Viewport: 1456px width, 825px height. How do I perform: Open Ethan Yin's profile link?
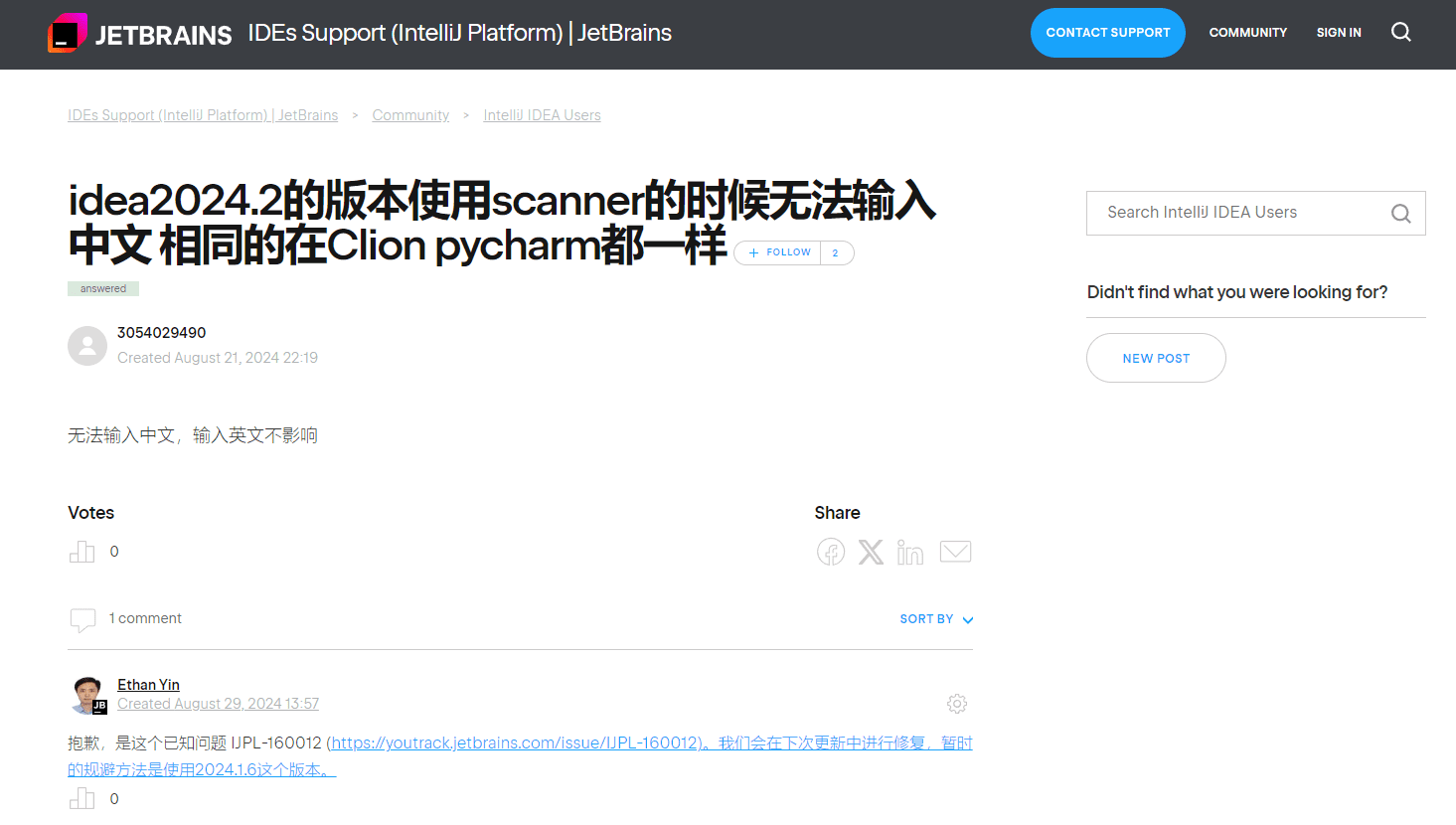tap(148, 685)
